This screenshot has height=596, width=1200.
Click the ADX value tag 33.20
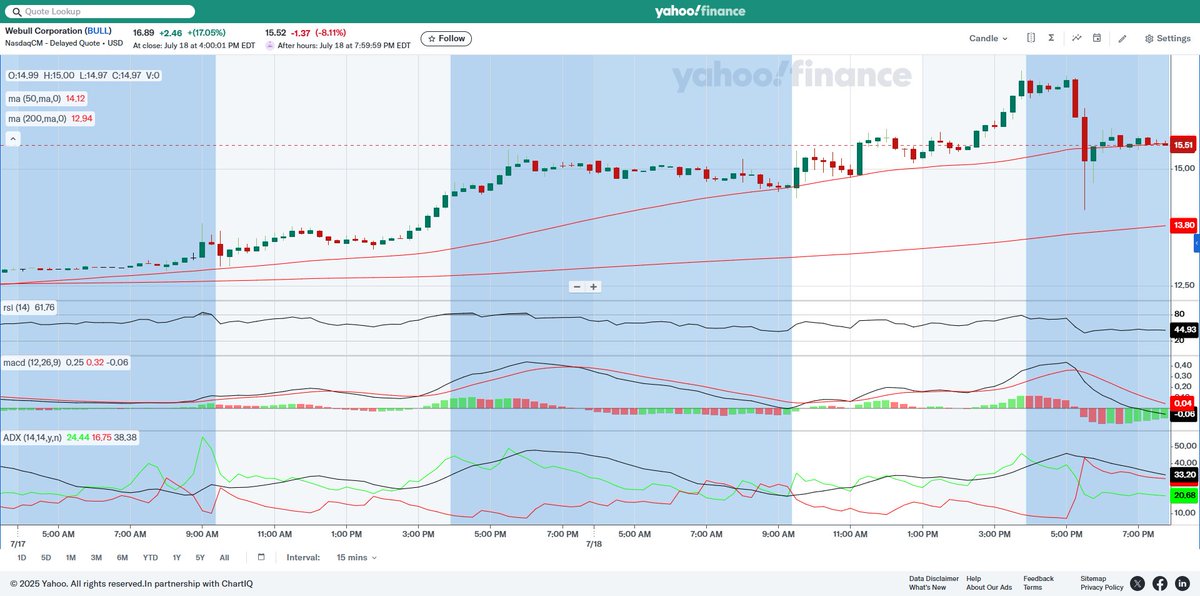1184,475
